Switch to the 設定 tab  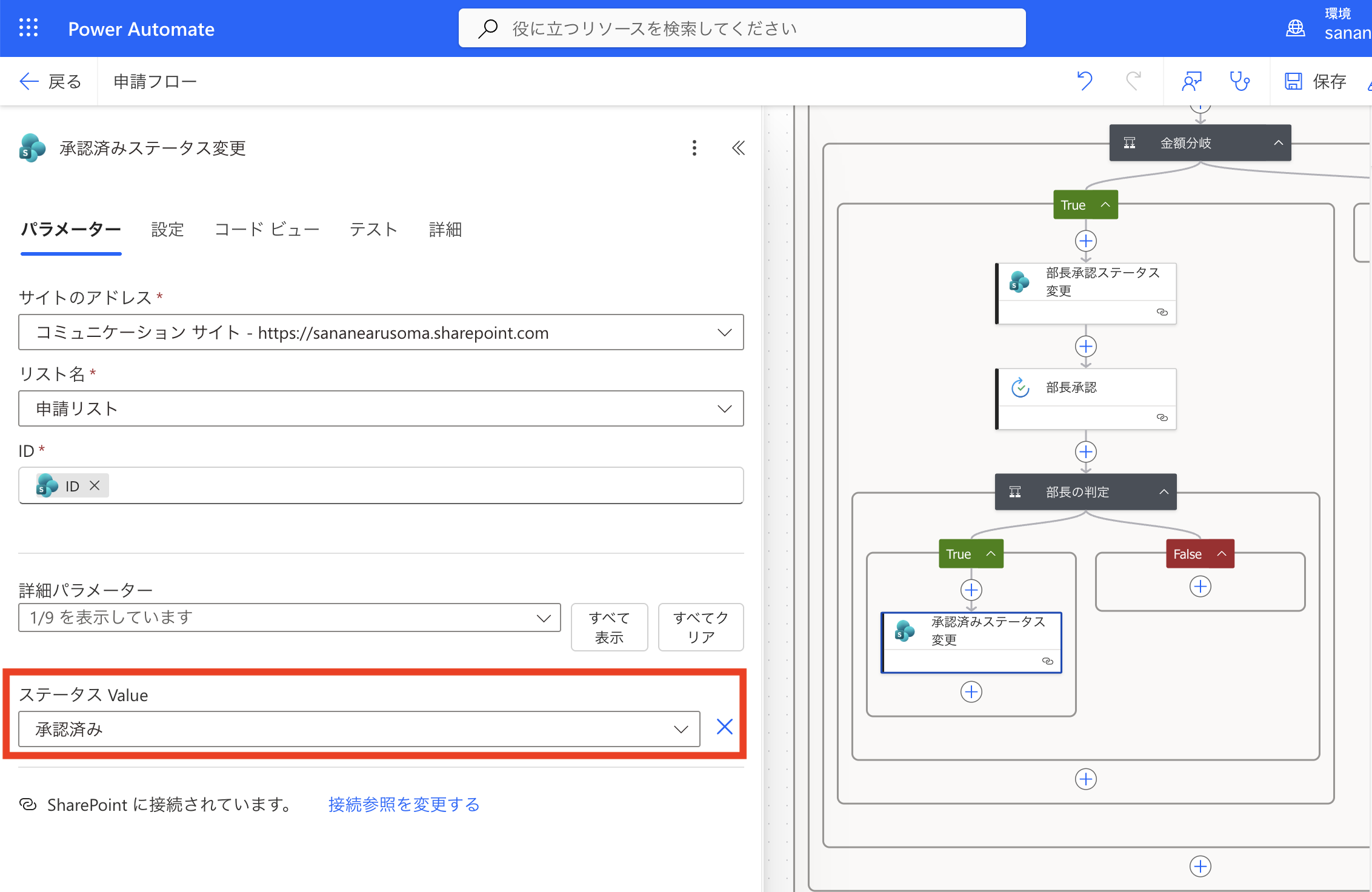click(167, 230)
